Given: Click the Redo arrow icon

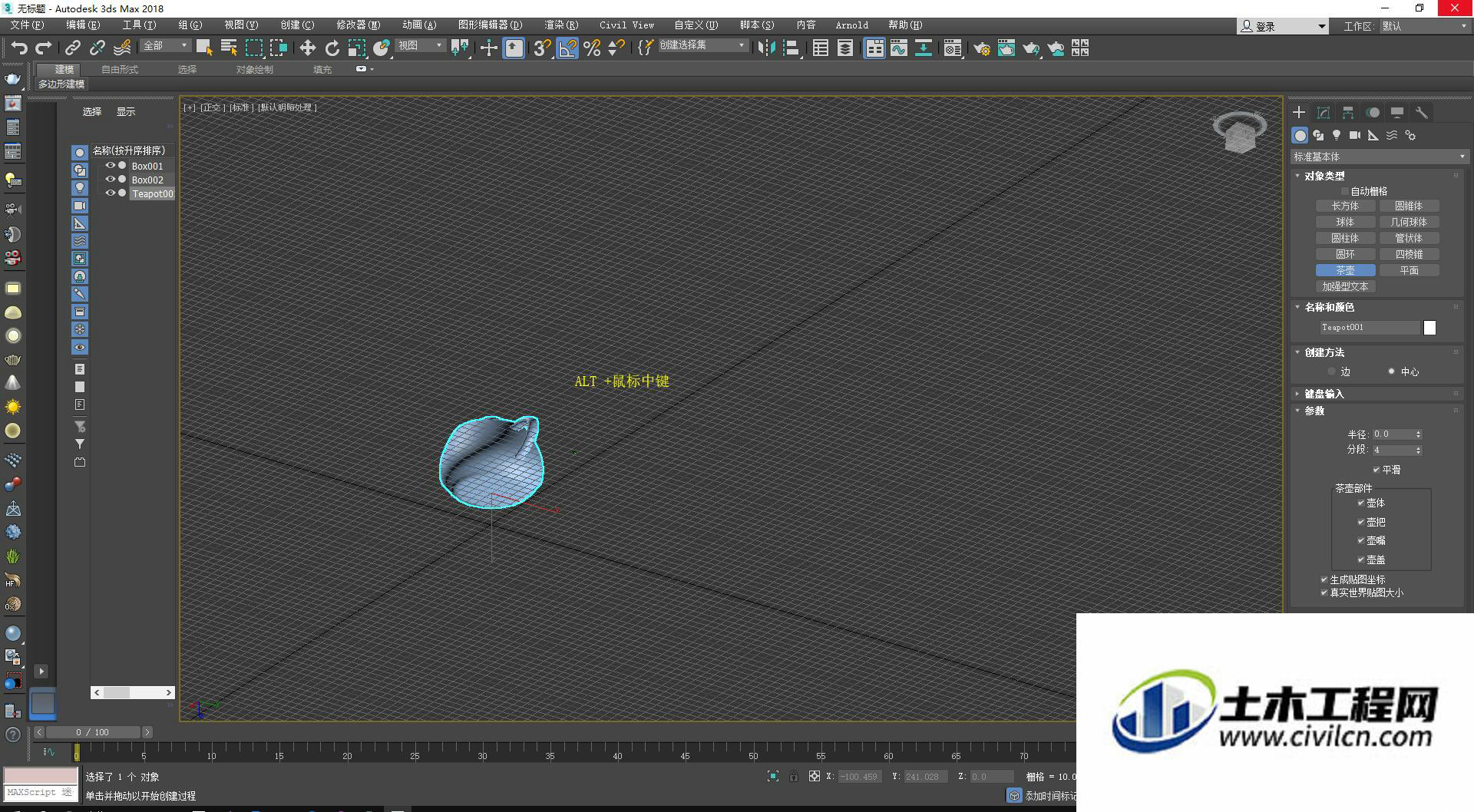Looking at the screenshot, I should coord(43,48).
